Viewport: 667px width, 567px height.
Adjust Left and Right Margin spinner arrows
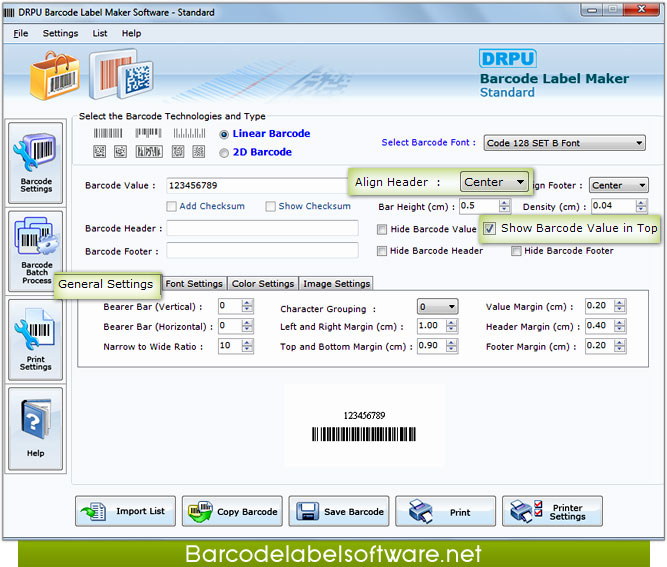pos(451,326)
